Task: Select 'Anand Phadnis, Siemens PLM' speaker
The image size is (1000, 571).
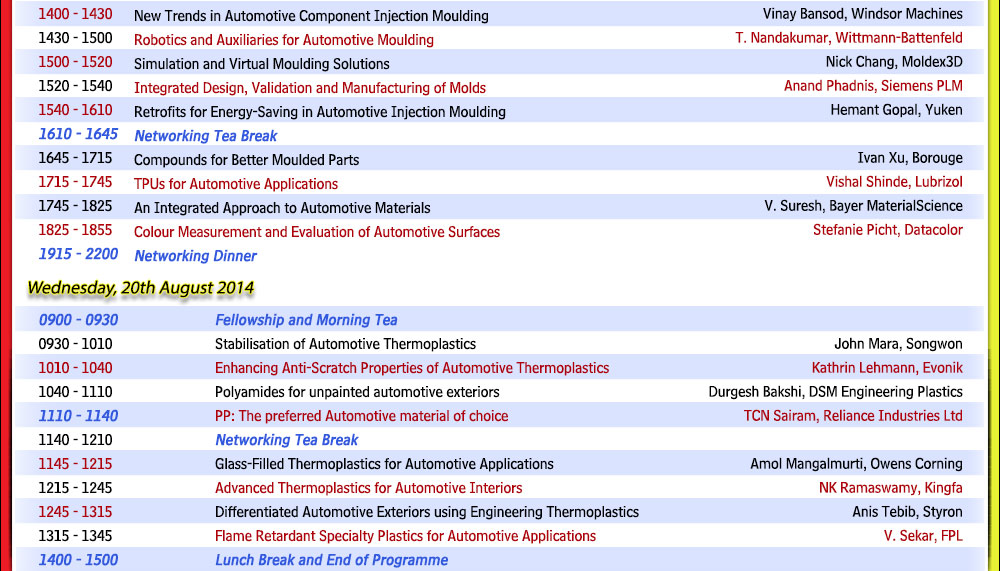Action: click(x=873, y=86)
